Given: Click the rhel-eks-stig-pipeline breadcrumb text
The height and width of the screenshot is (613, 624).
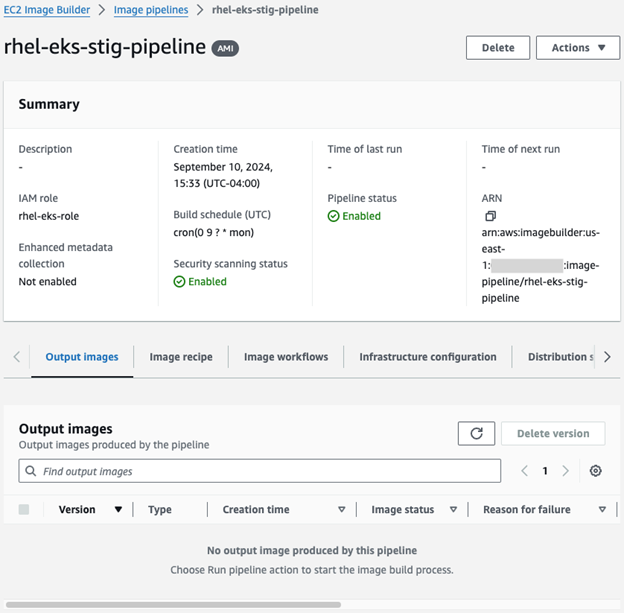Looking at the screenshot, I should coord(265,10).
